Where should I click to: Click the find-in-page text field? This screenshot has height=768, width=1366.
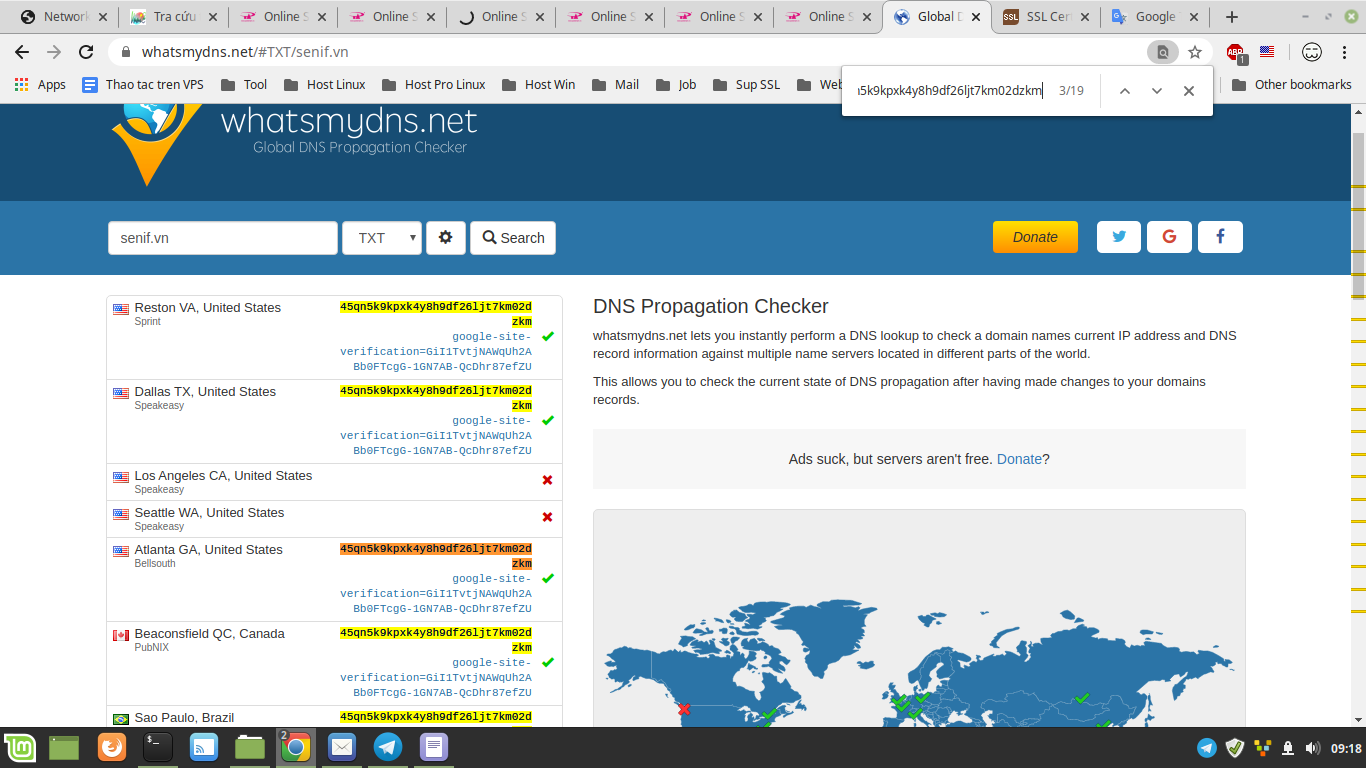[x=950, y=91]
